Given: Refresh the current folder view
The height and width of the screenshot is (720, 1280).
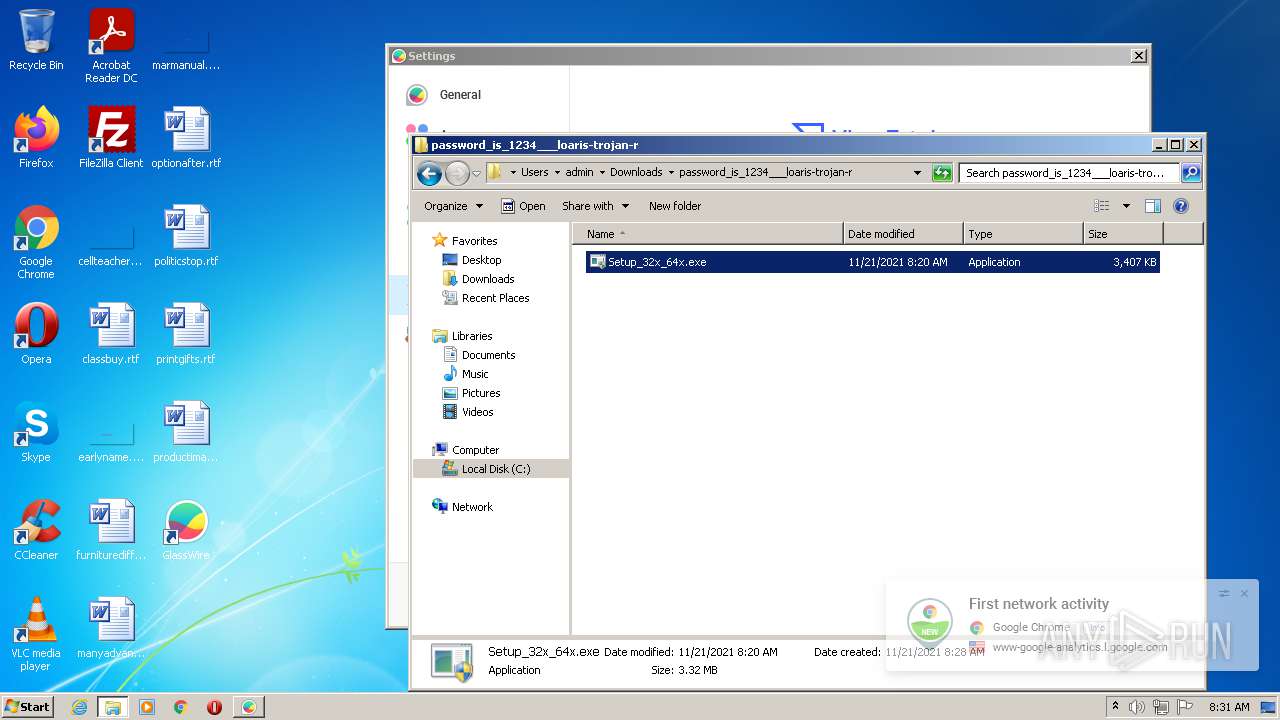Looking at the screenshot, I should (942, 173).
